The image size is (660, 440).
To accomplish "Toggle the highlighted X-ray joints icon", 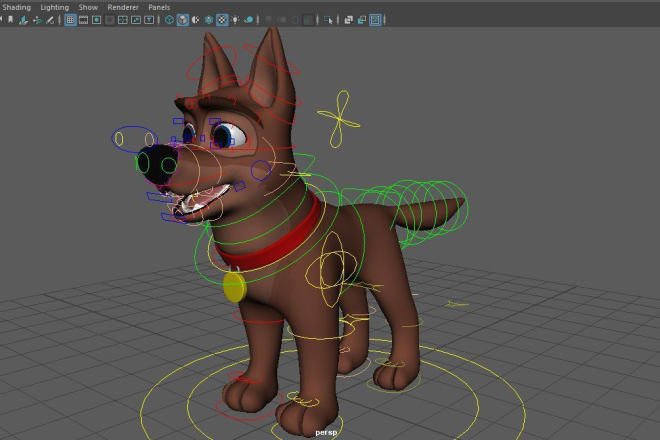I will [x=375, y=19].
